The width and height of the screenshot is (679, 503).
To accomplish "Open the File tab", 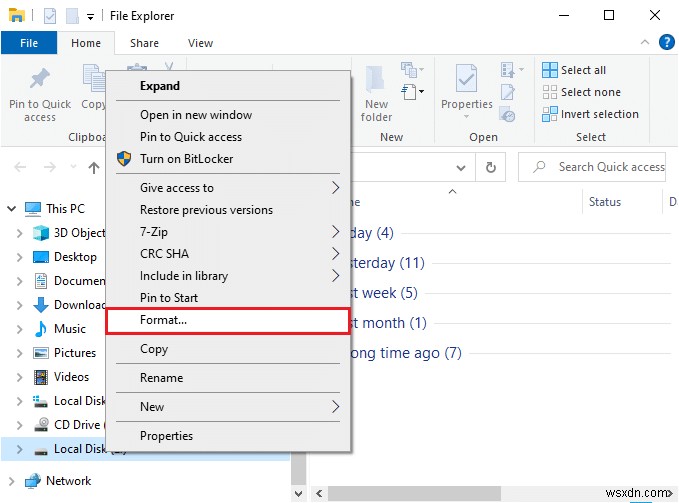I will [x=29, y=43].
